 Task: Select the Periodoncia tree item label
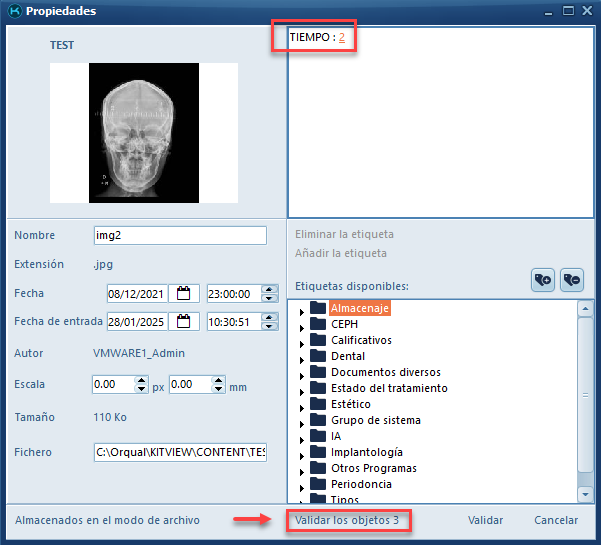coord(361,484)
